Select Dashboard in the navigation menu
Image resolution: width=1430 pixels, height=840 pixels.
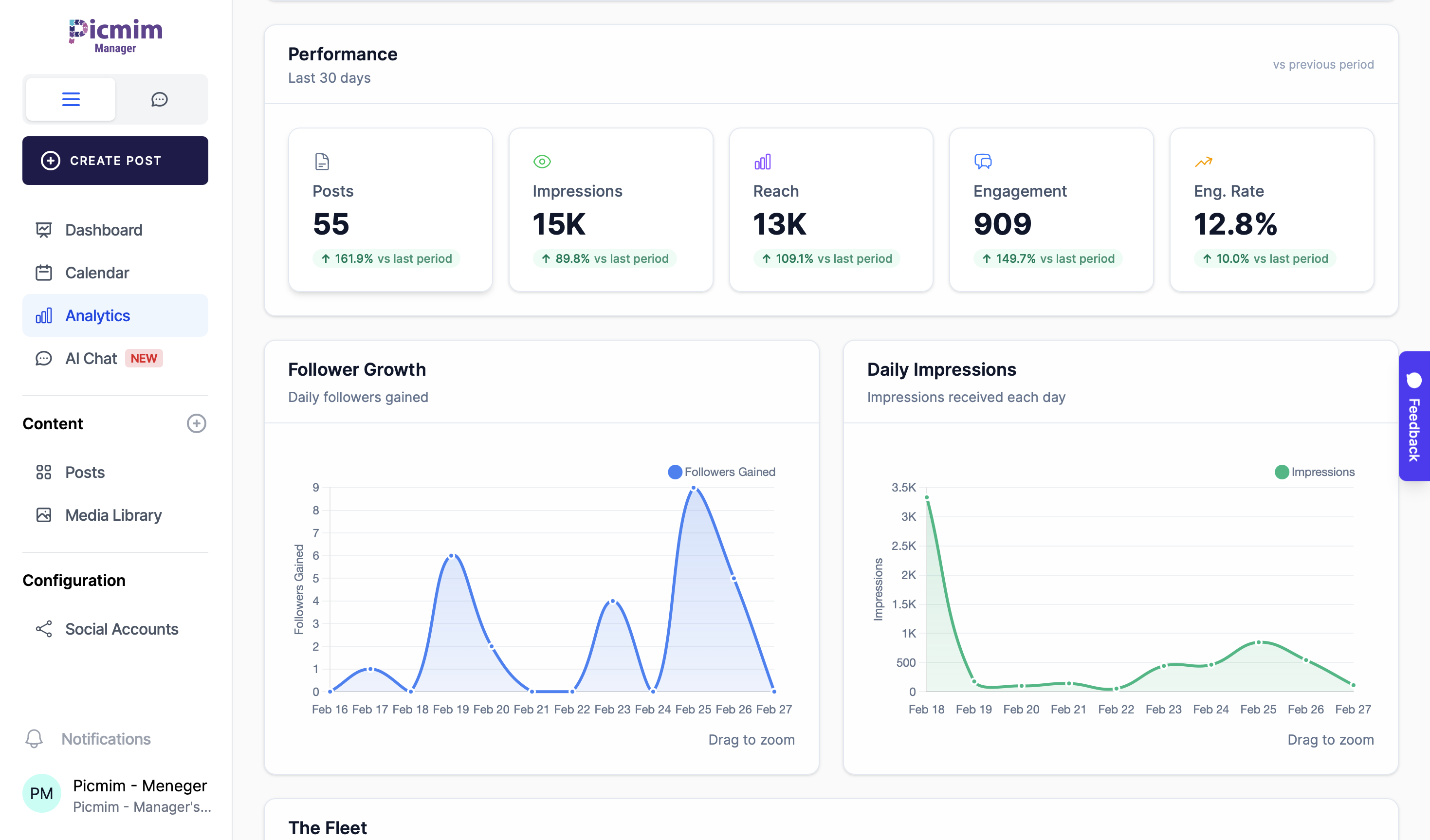pos(103,230)
